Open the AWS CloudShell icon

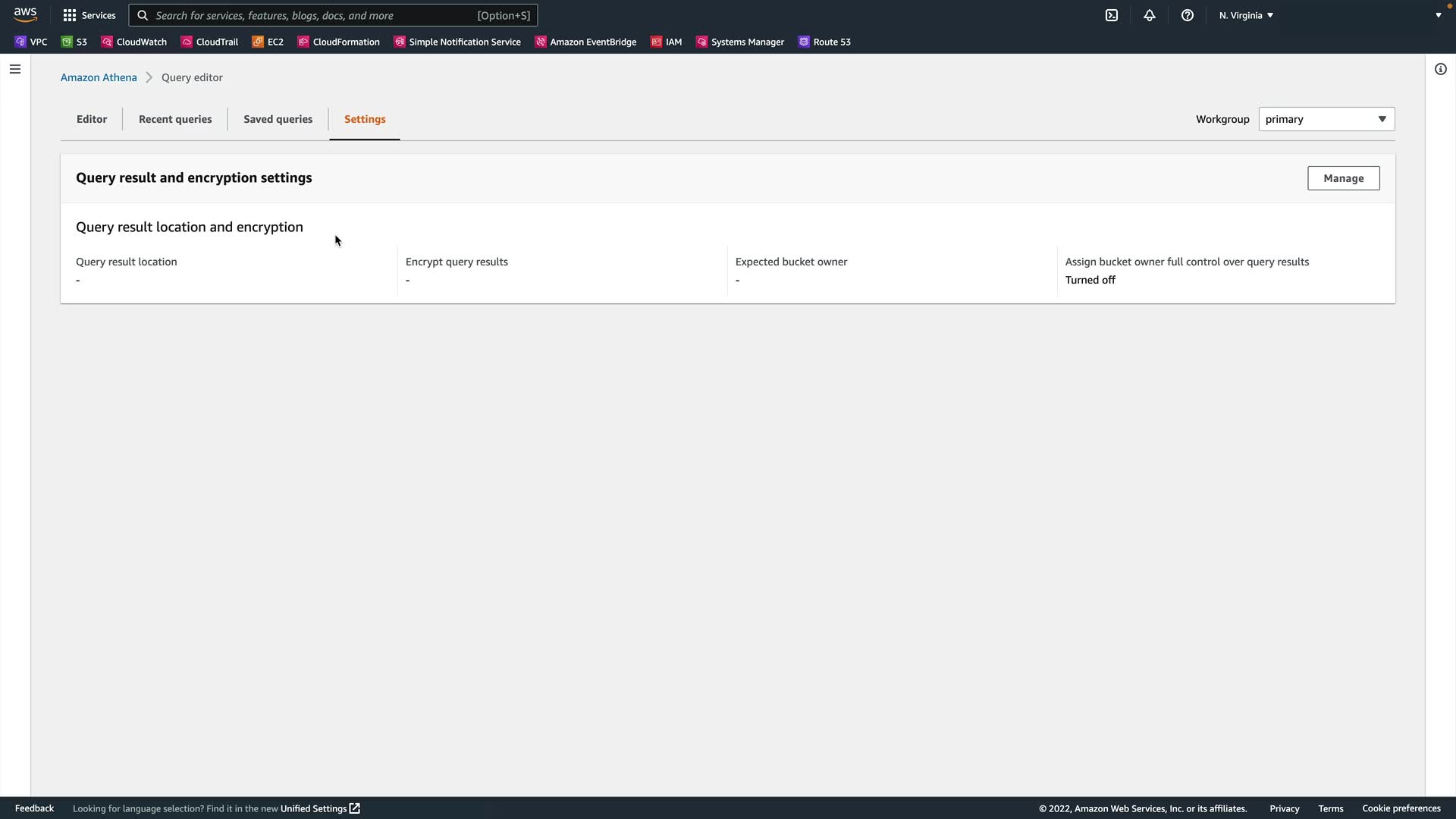[1112, 15]
